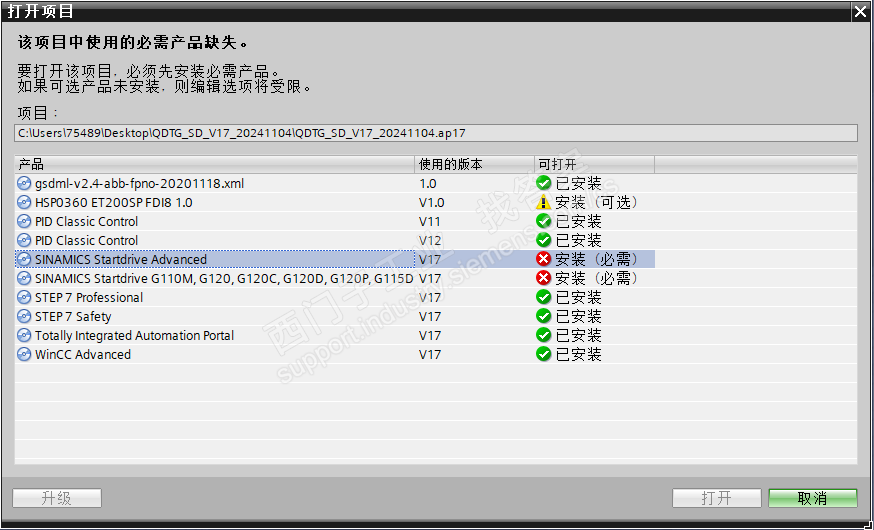Select STEP 7 Professional row text

(x=89, y=297)
